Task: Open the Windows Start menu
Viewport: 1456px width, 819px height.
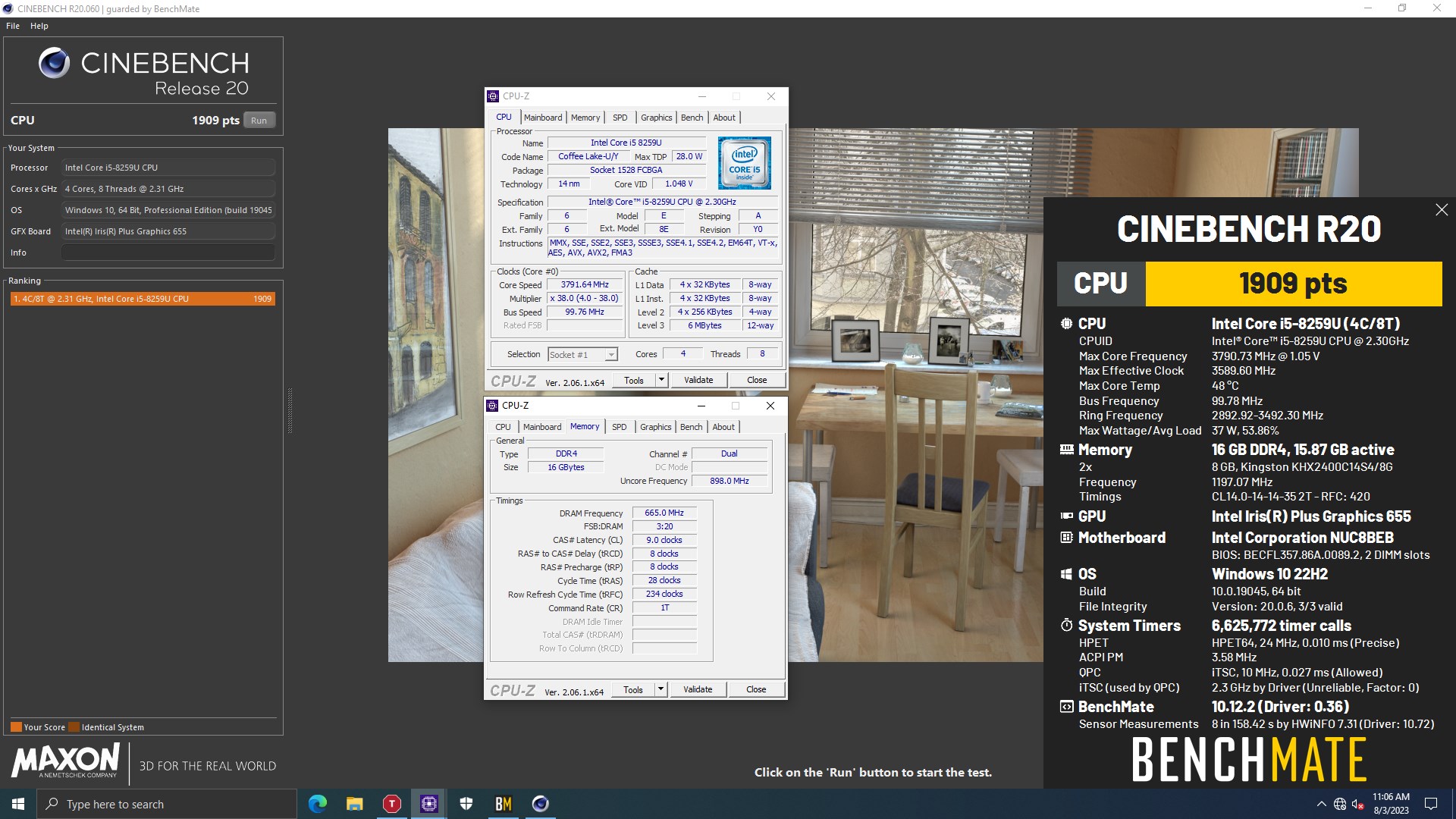Action: click(18, 804)
